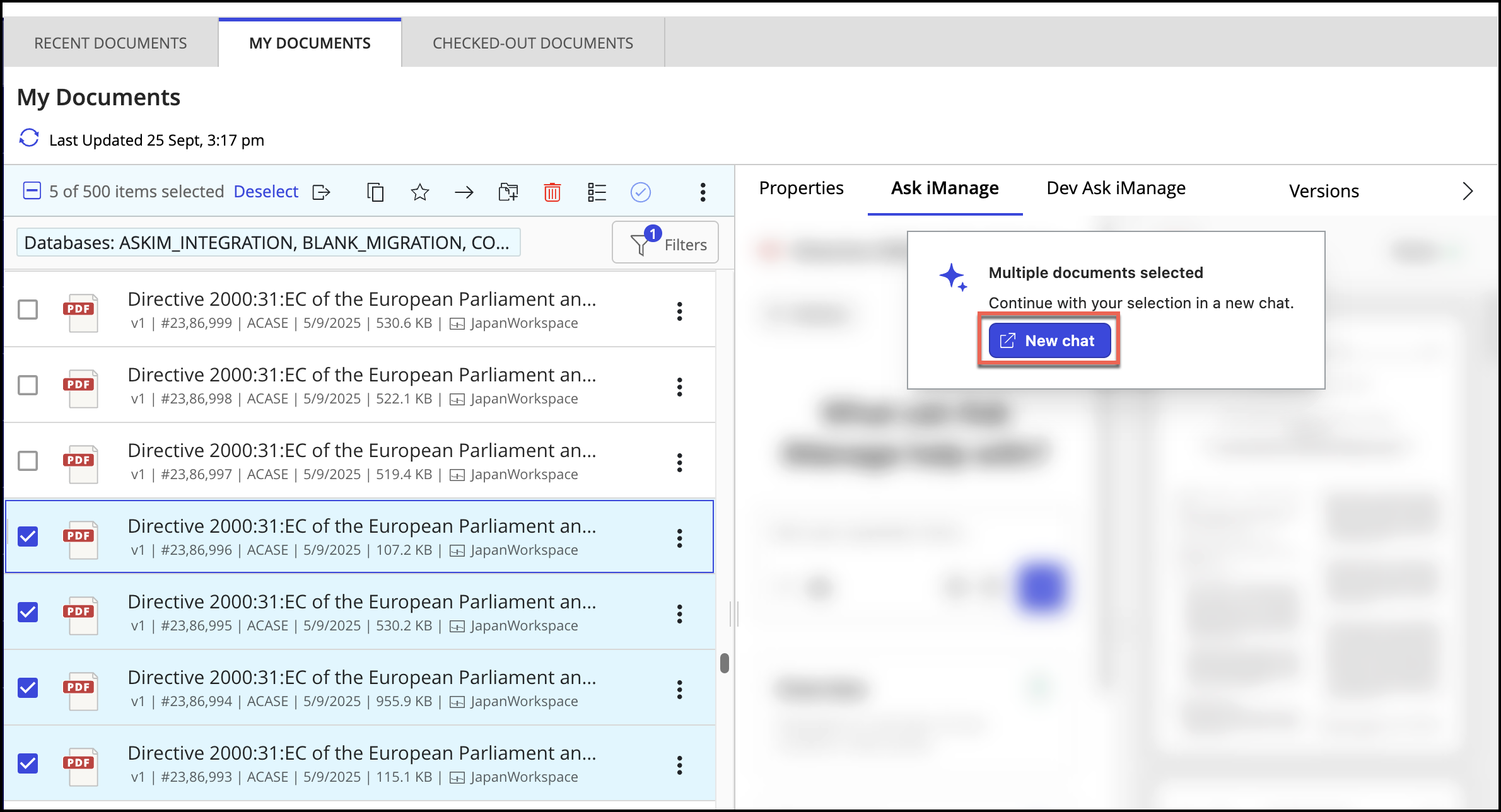Uncheck the document #23,86,996 checkbox

pos(28,536)
